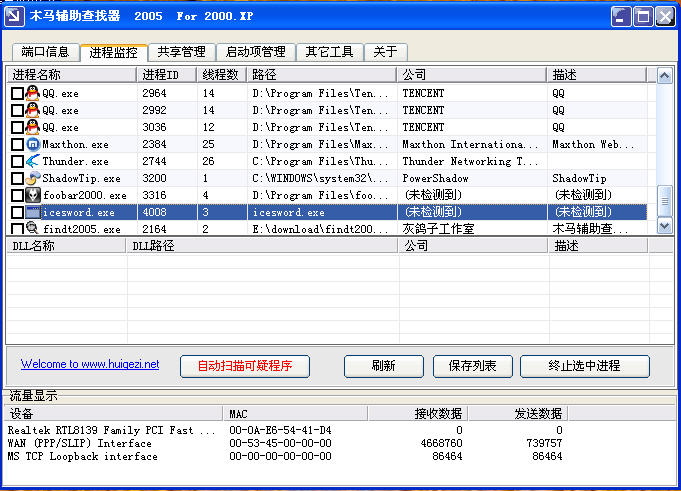Switch to the 端口信息 tab
The image size is (681, 491).
[45, 52]
